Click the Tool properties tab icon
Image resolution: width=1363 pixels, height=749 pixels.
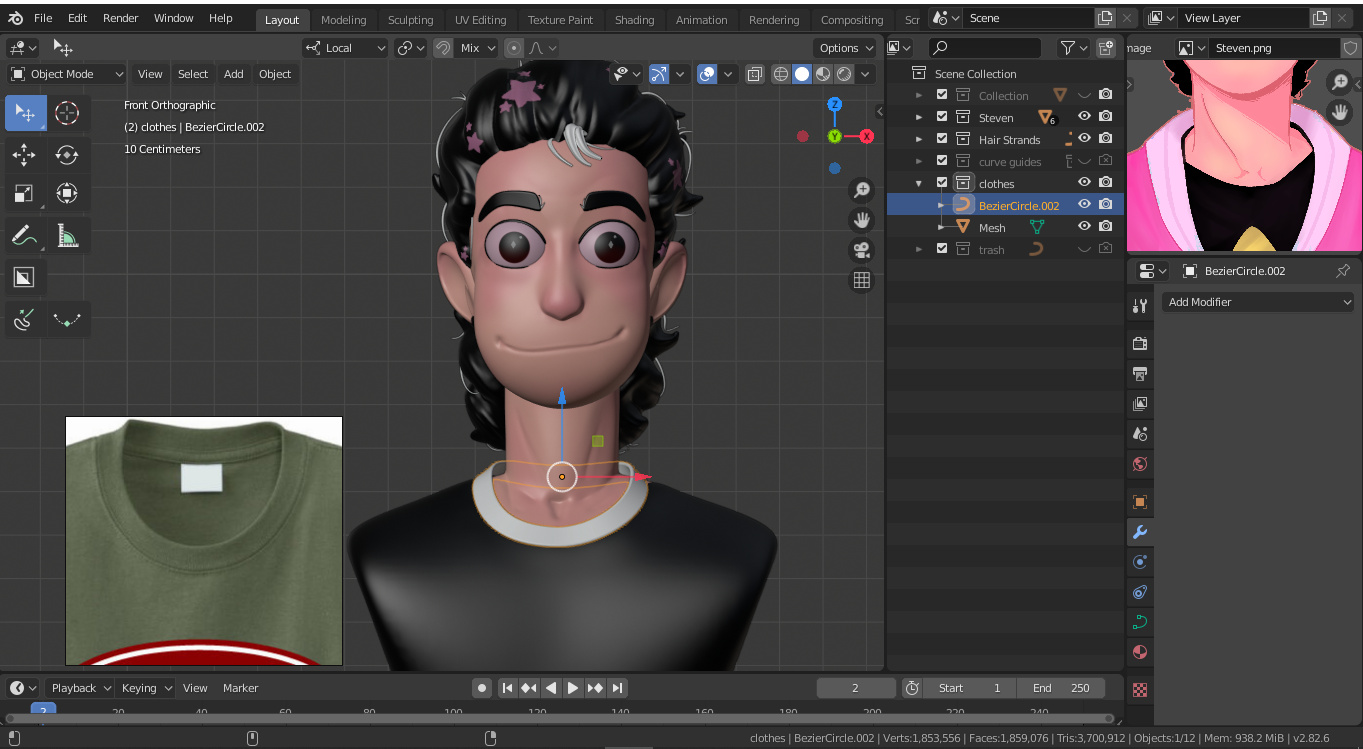pos(1140,306)
